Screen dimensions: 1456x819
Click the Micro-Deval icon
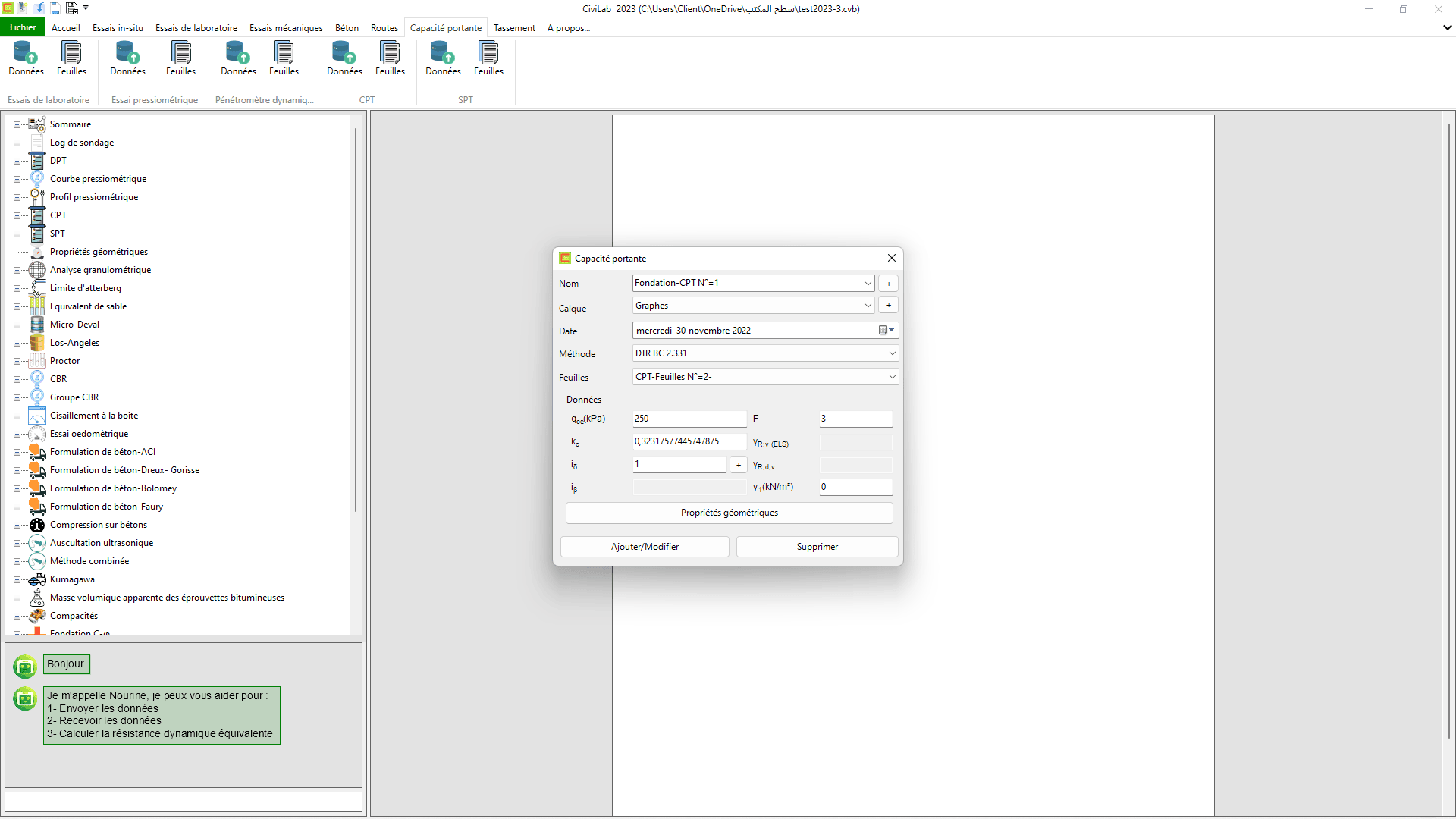pos(37,325)
